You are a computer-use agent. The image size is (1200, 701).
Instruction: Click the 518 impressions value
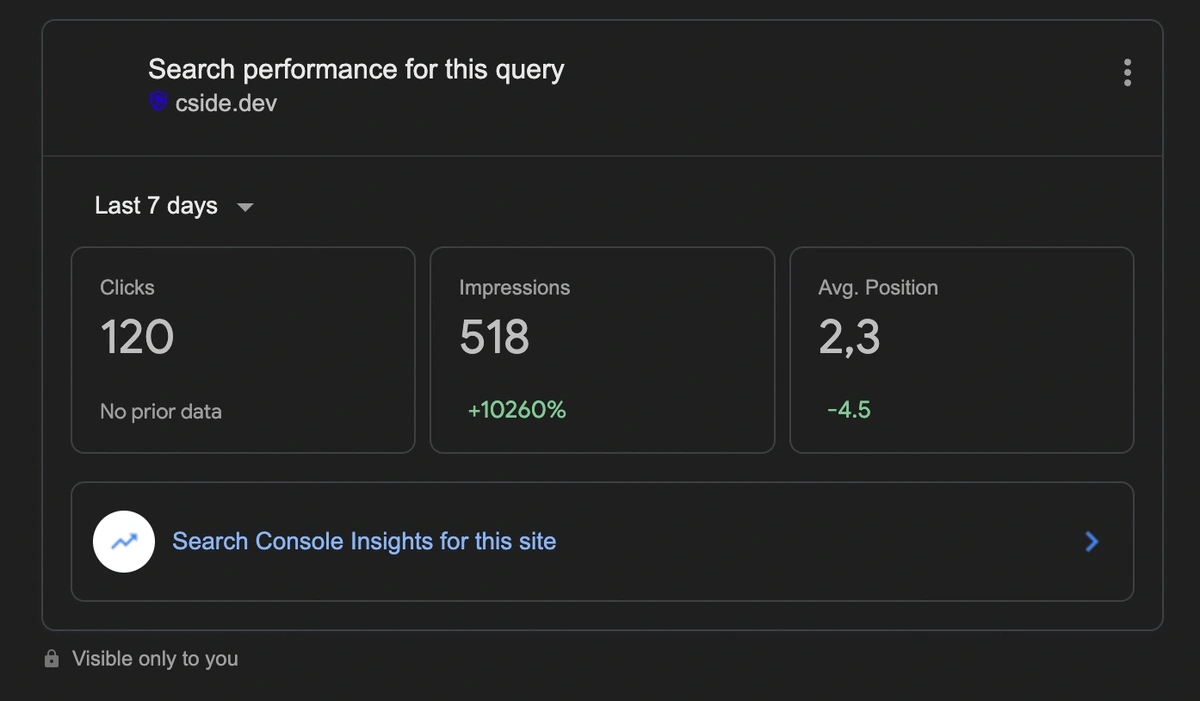[493, 337]
